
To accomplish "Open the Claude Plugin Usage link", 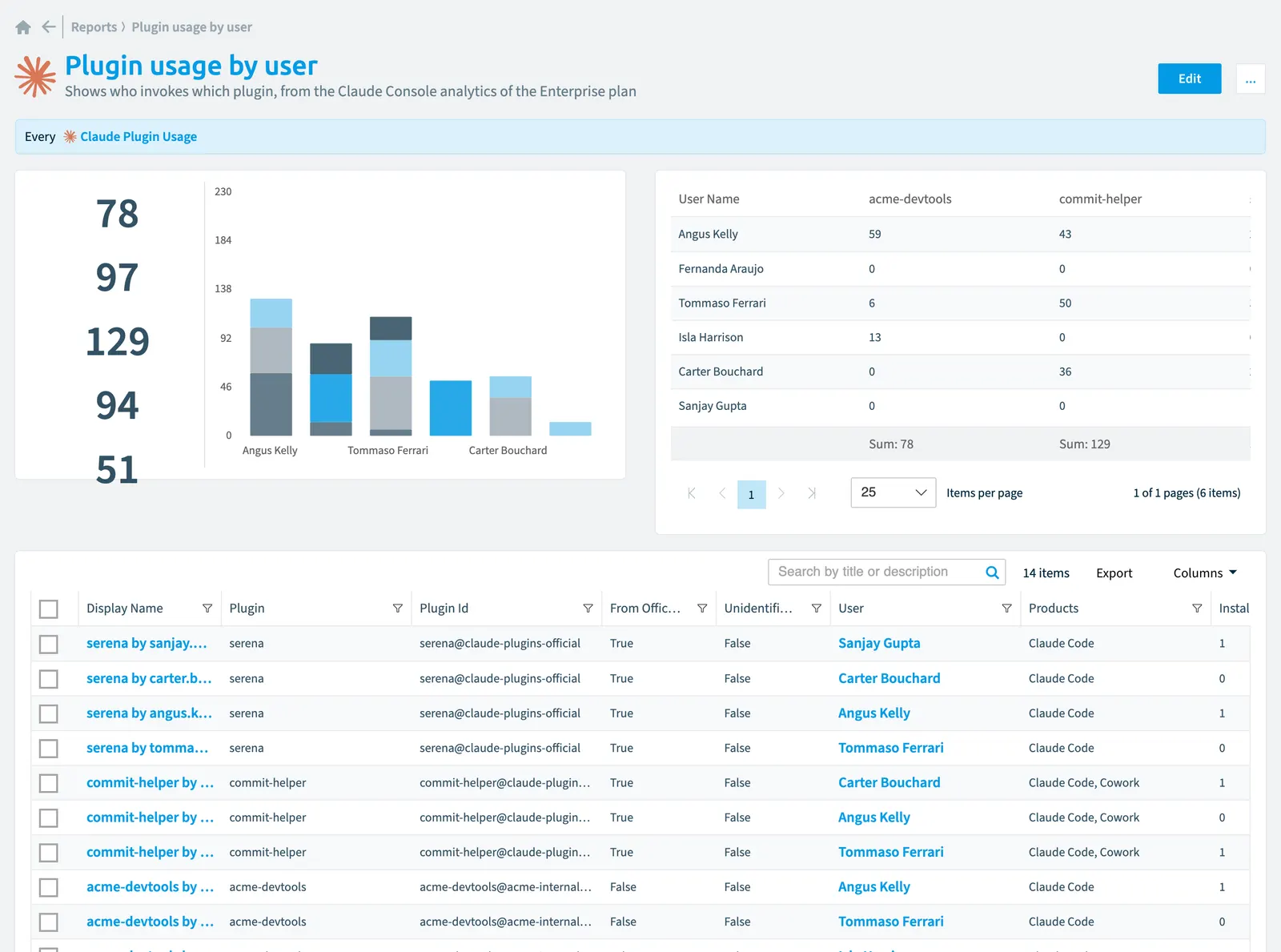I will pyautogui.click(x=139, y=137).
